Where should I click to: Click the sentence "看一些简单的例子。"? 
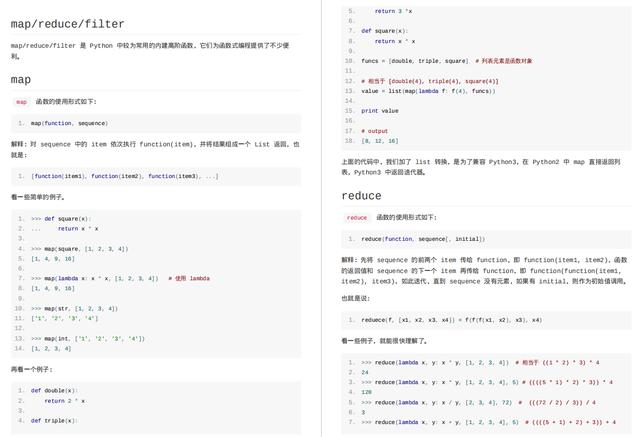point(38,197)
